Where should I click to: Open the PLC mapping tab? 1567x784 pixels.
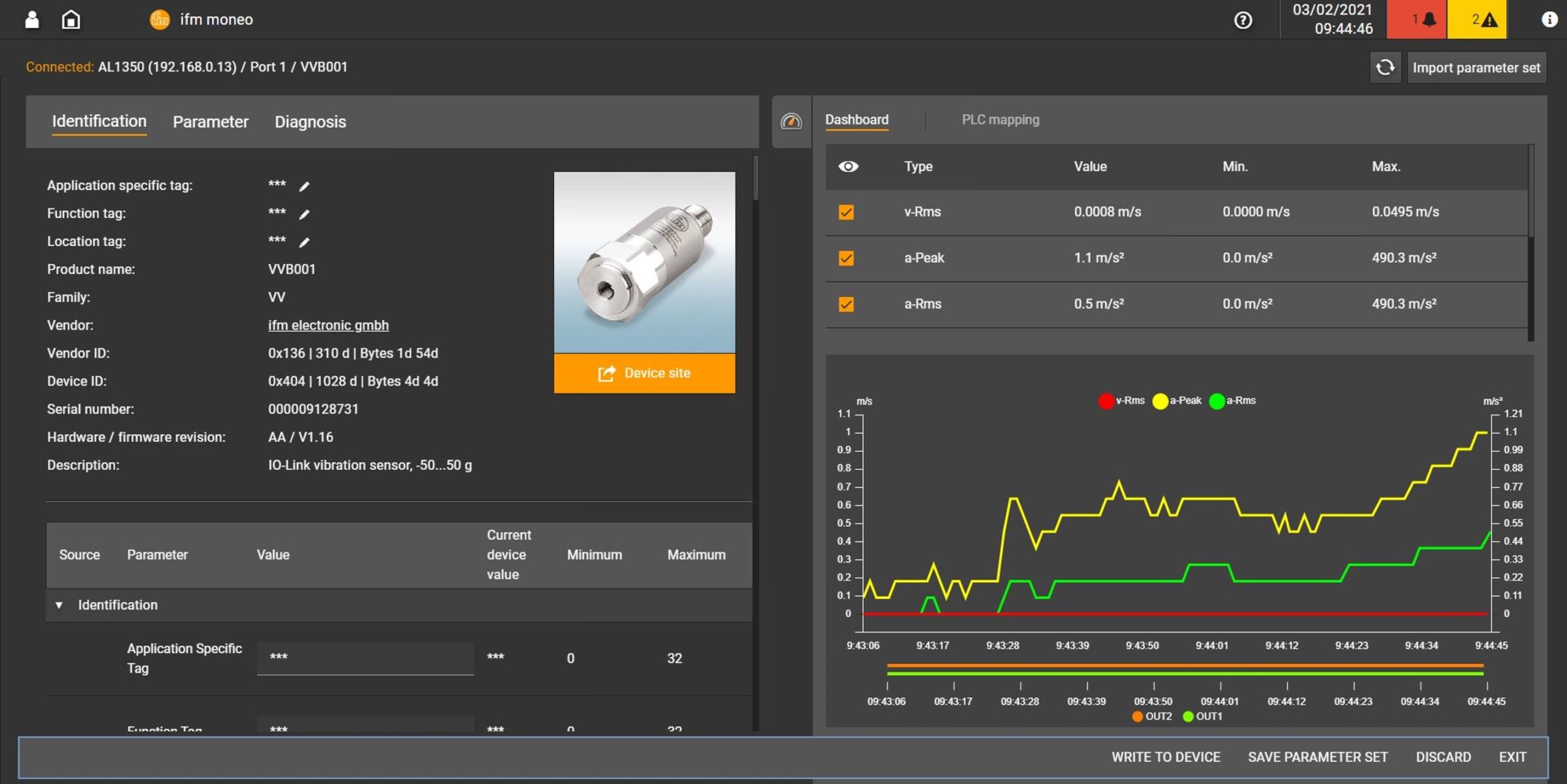[x=1000, y=120]
